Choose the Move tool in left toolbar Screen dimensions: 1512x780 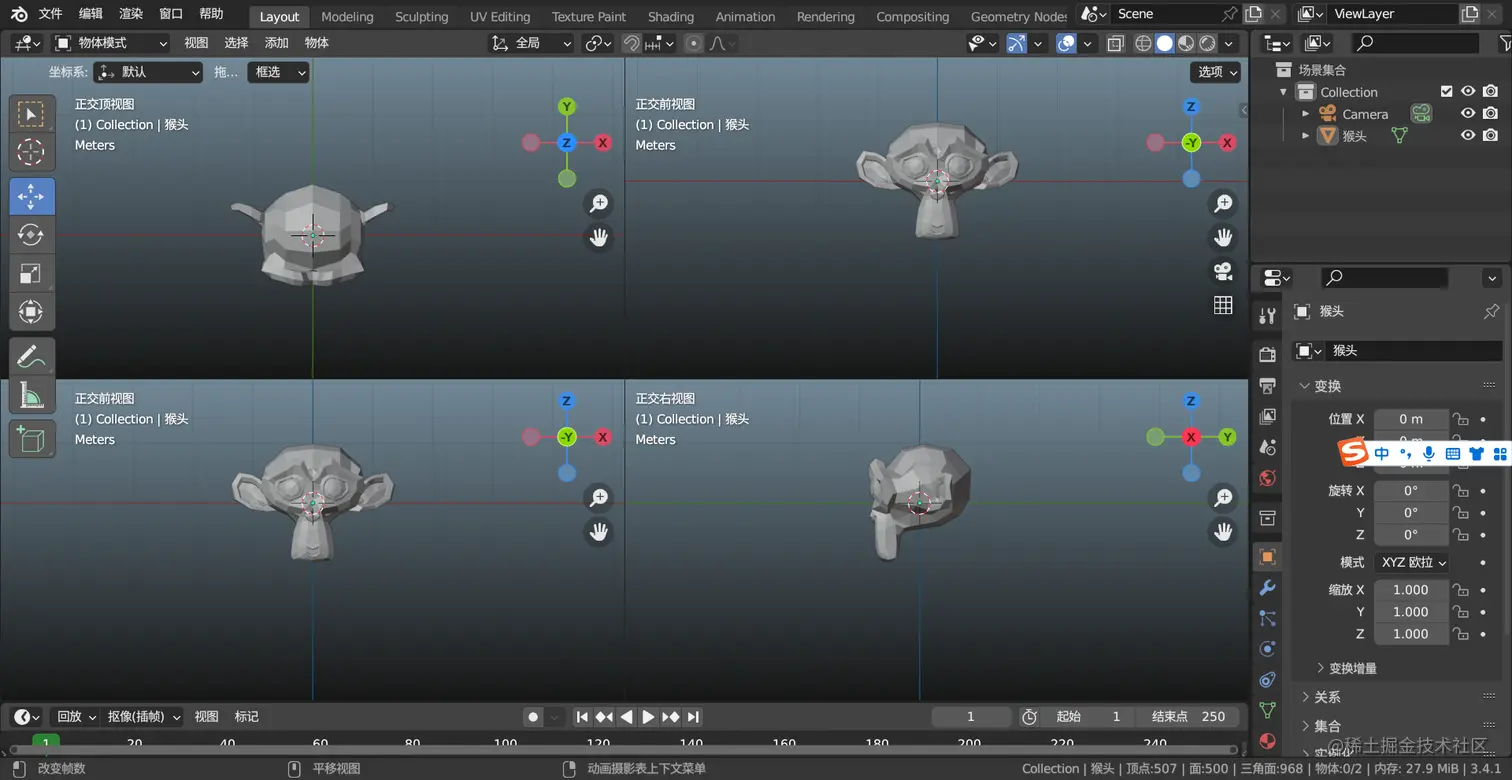(x=32, y=196)
